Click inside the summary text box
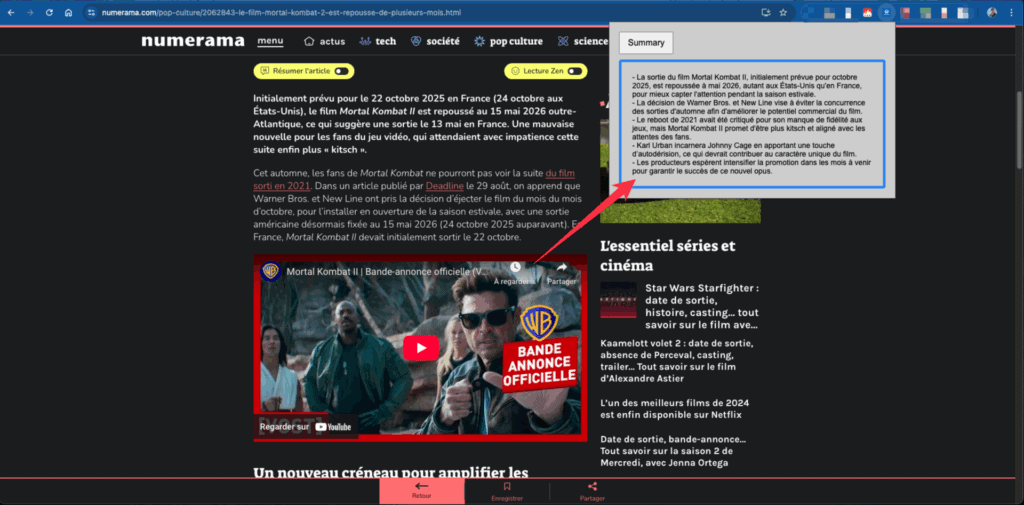The image size is (1024, 505). coord(752,124)
